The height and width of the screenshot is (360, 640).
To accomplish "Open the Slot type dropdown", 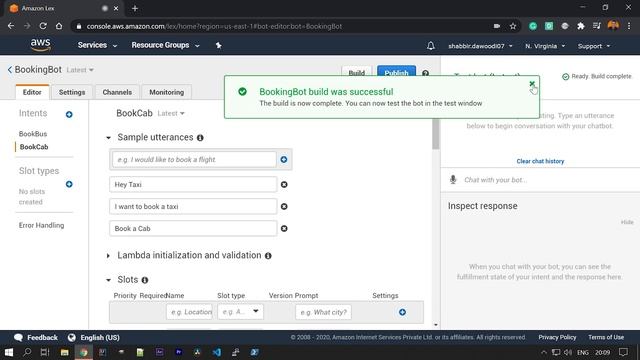I will (240, 312).
